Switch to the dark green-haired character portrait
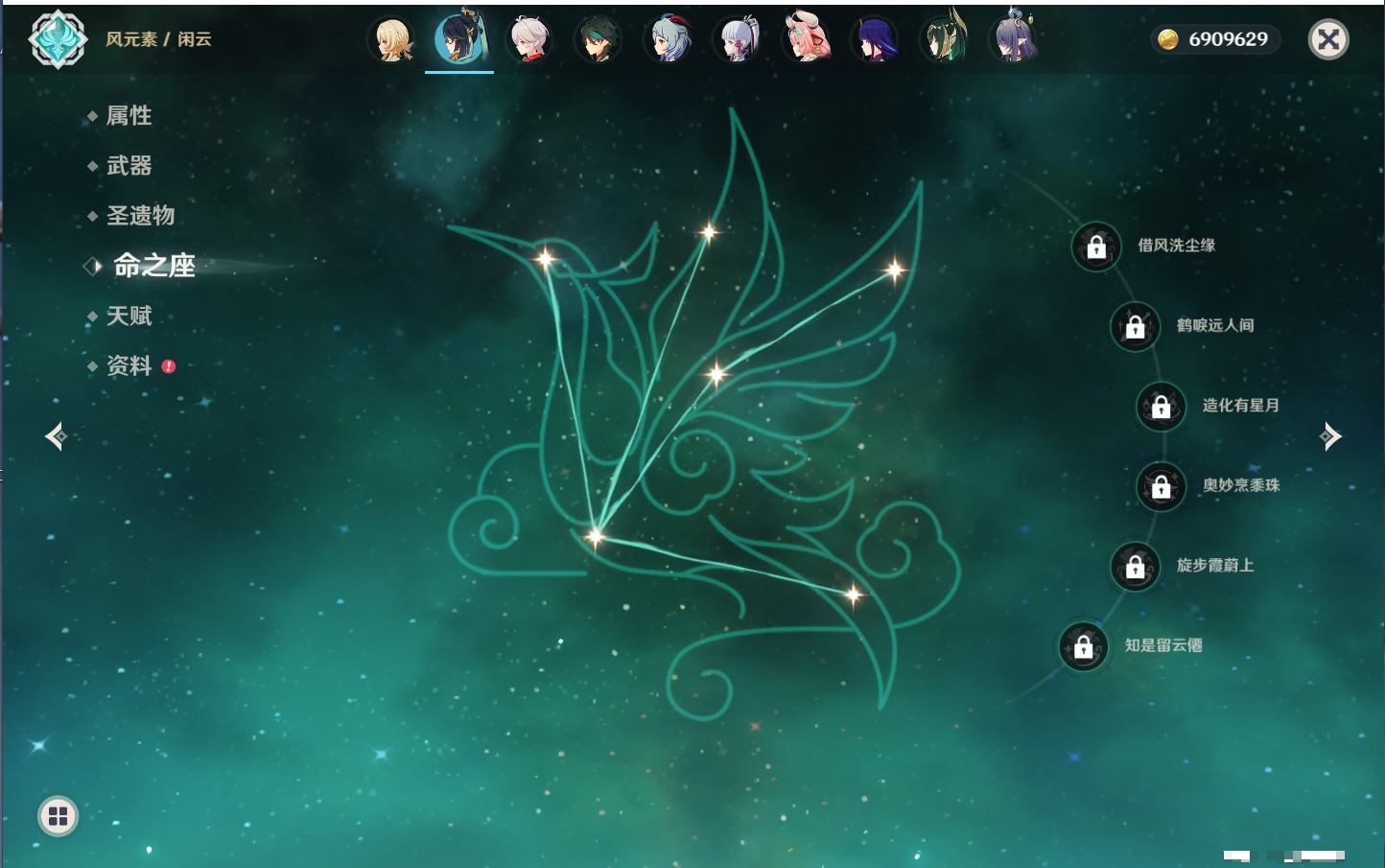Image resolution: width=1385 pixels, height=868 pixels. point(598,40)
